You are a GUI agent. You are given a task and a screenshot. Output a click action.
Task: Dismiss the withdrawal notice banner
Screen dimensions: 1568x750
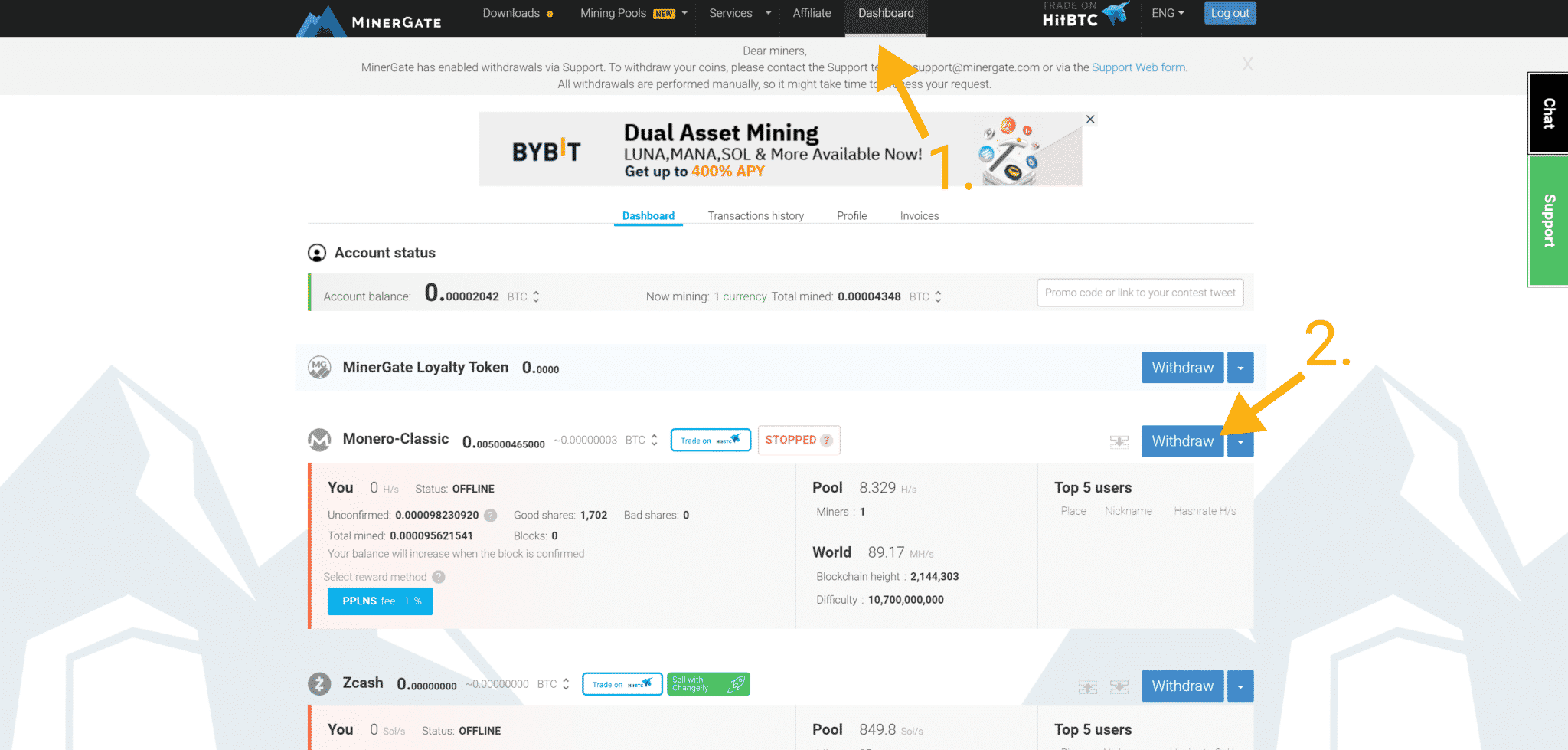click(1247, 65)
